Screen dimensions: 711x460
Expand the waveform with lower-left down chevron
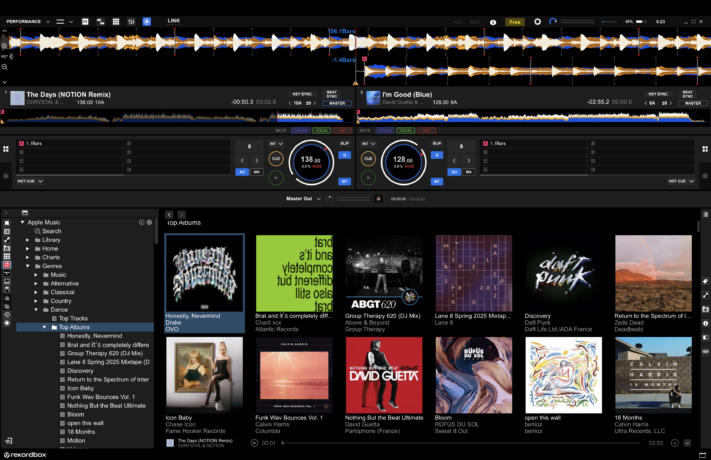click(4, 82)
